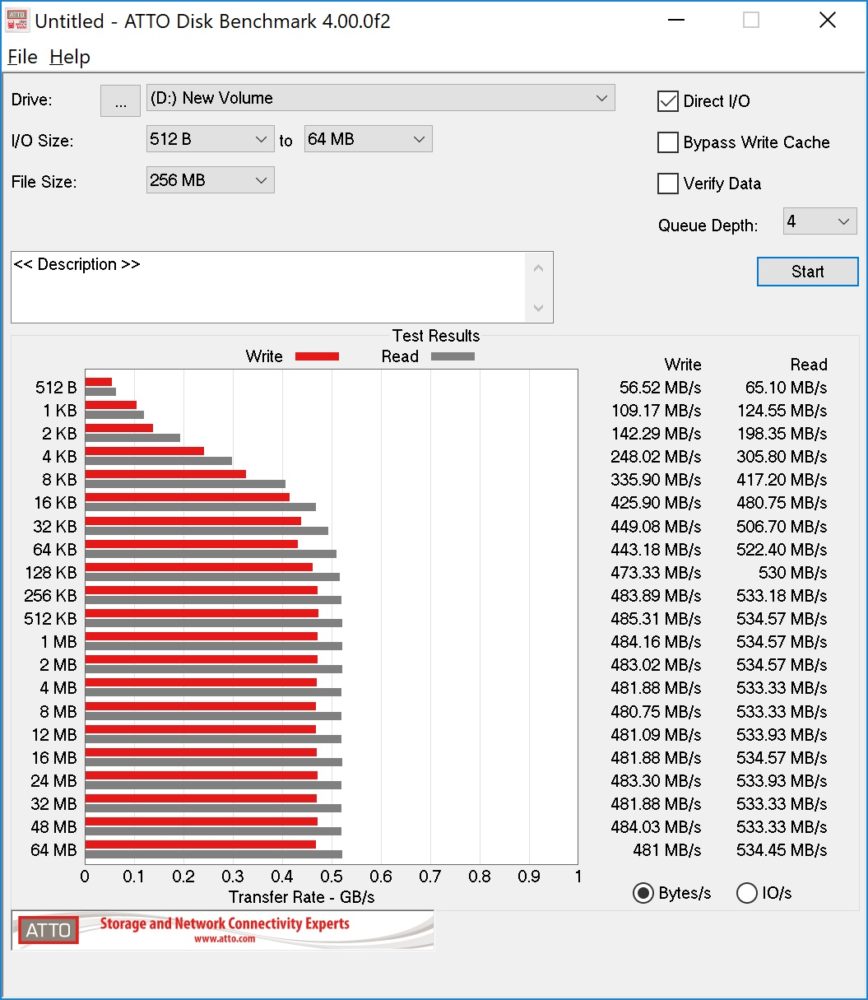Enable the Bypass Write Cache checkbox

pyautogui.click(x=668, y=142)
